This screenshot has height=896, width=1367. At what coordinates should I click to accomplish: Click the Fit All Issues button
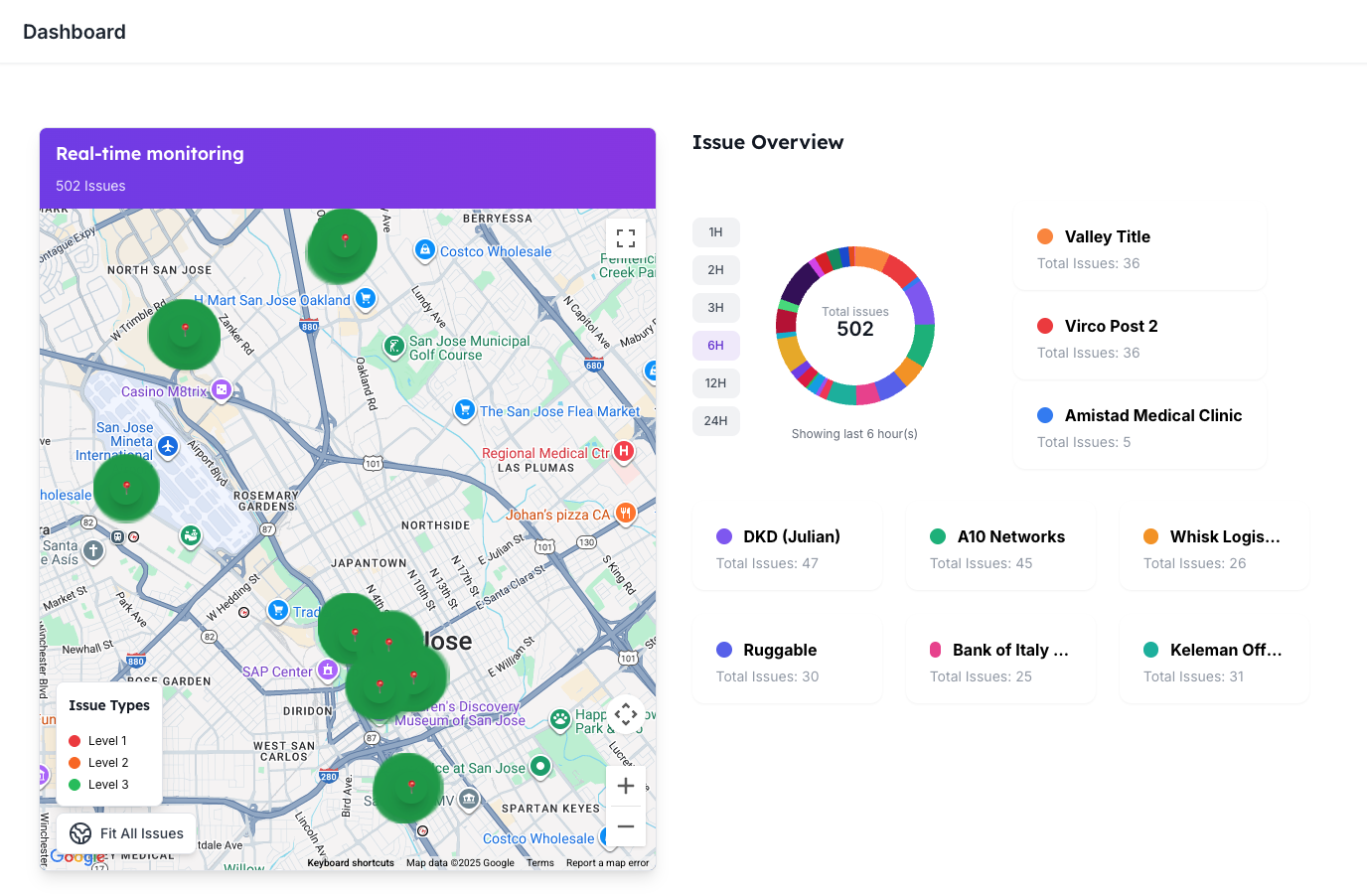click(x=126, y=833)
